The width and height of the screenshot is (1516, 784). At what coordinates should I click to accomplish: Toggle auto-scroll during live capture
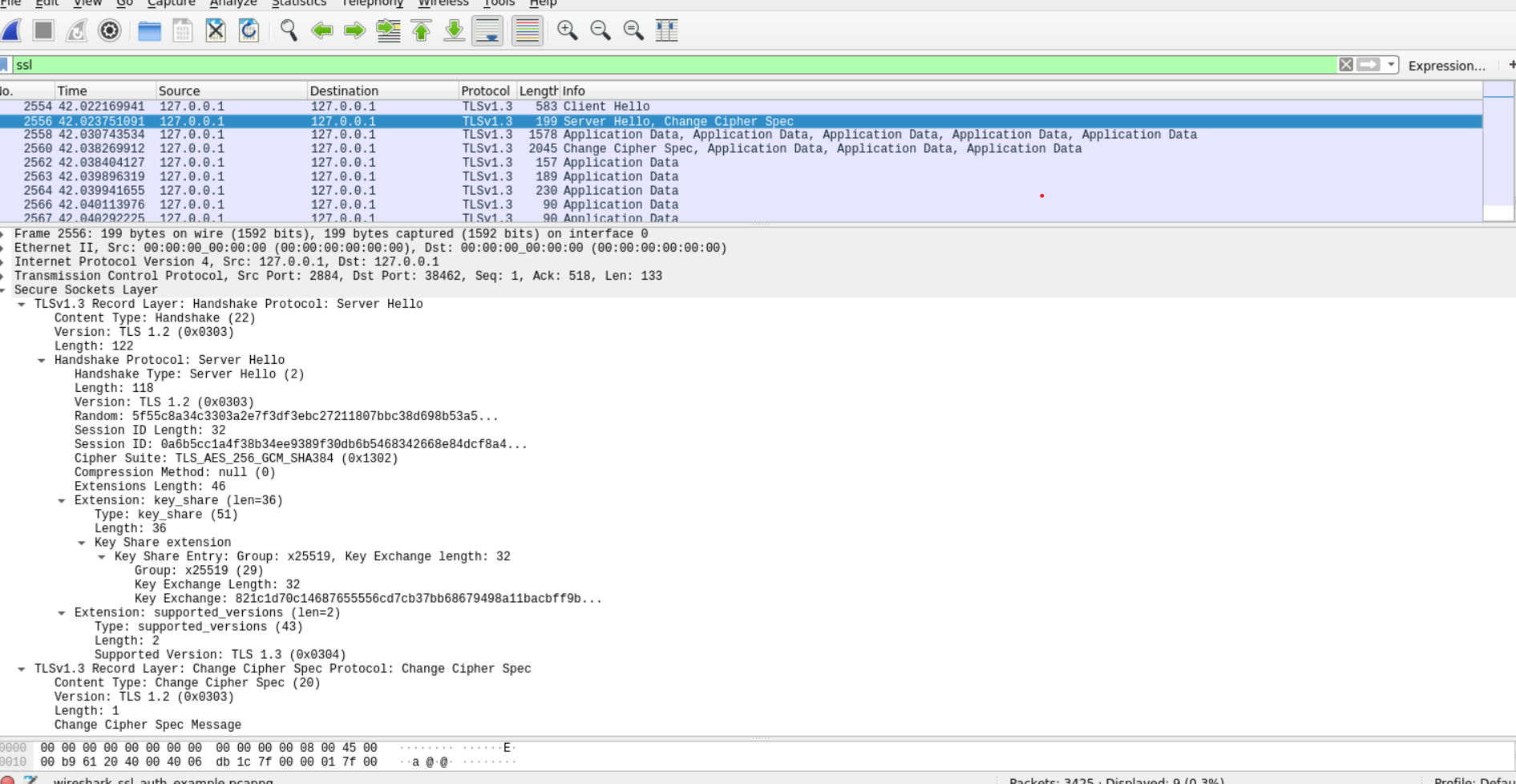tap(486, 31)
